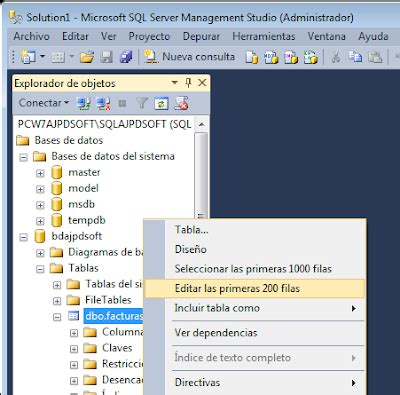Expand the master database node

coord(40,173)
